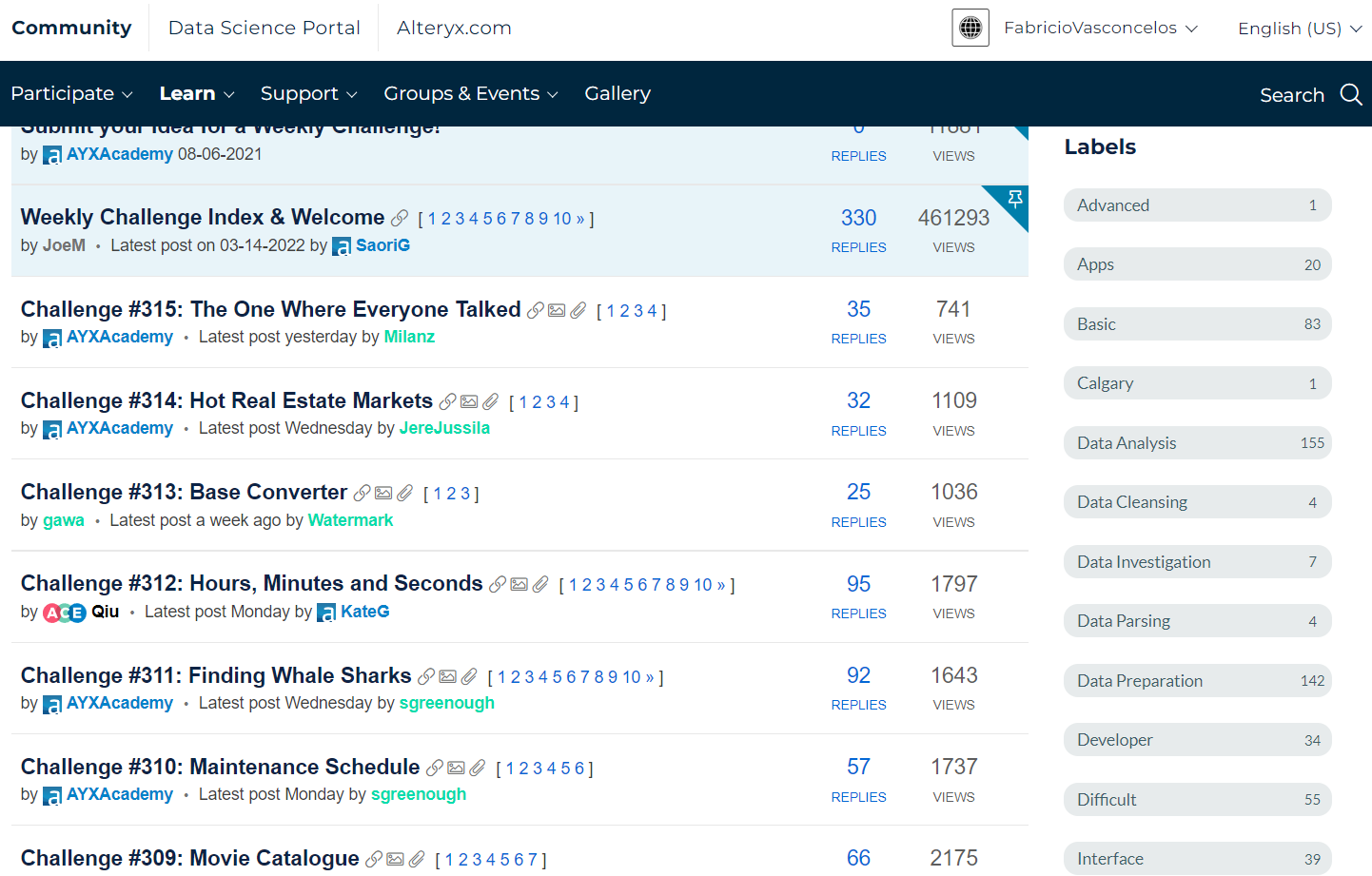Image resolution: width=1372 pixels, height=876 pixels.
Task: Click the Search text in navigation bar
Action: tap(1292, 95)
